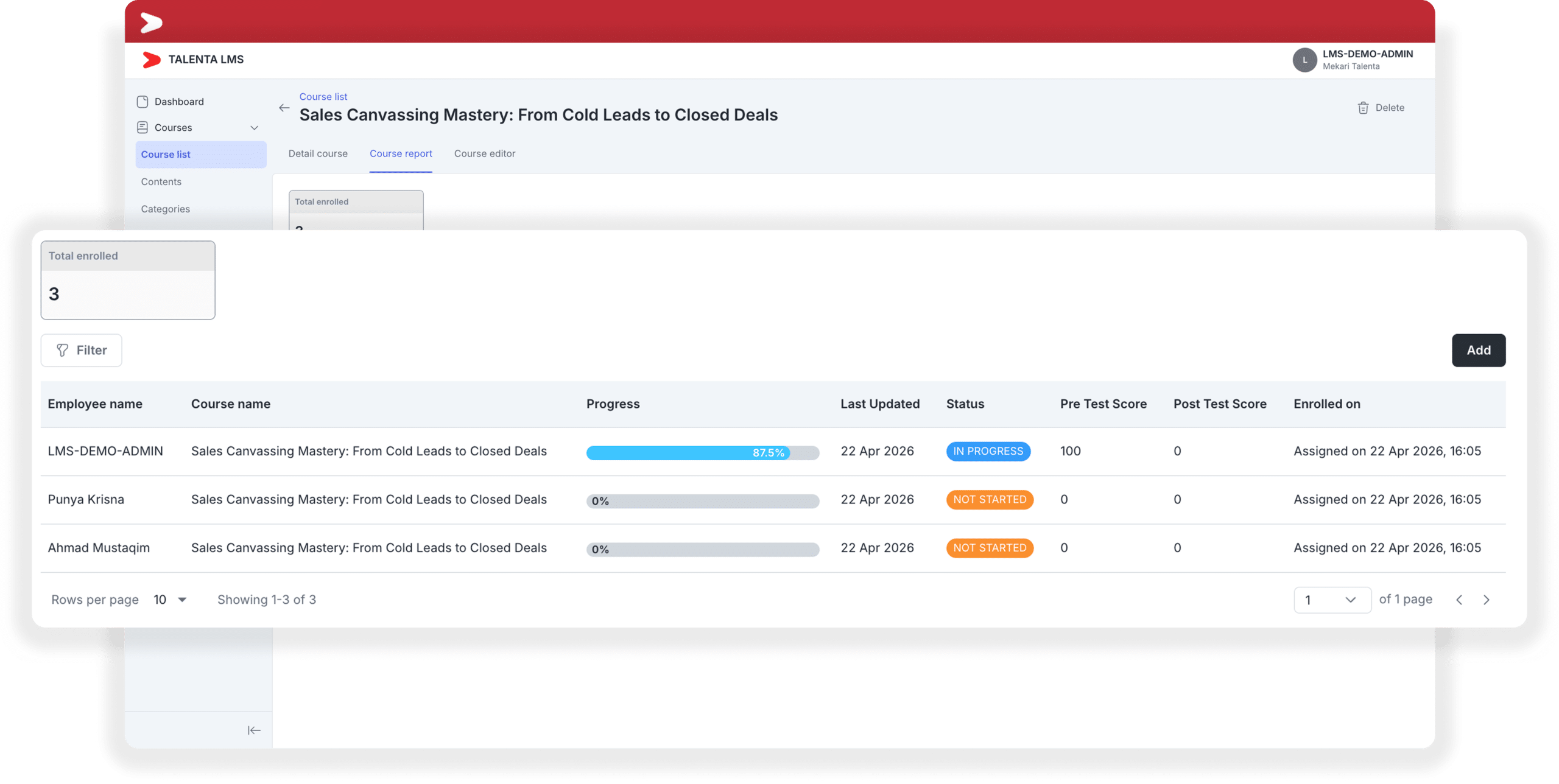
Task: Open Contents in the sidebar
Action: 161,182
